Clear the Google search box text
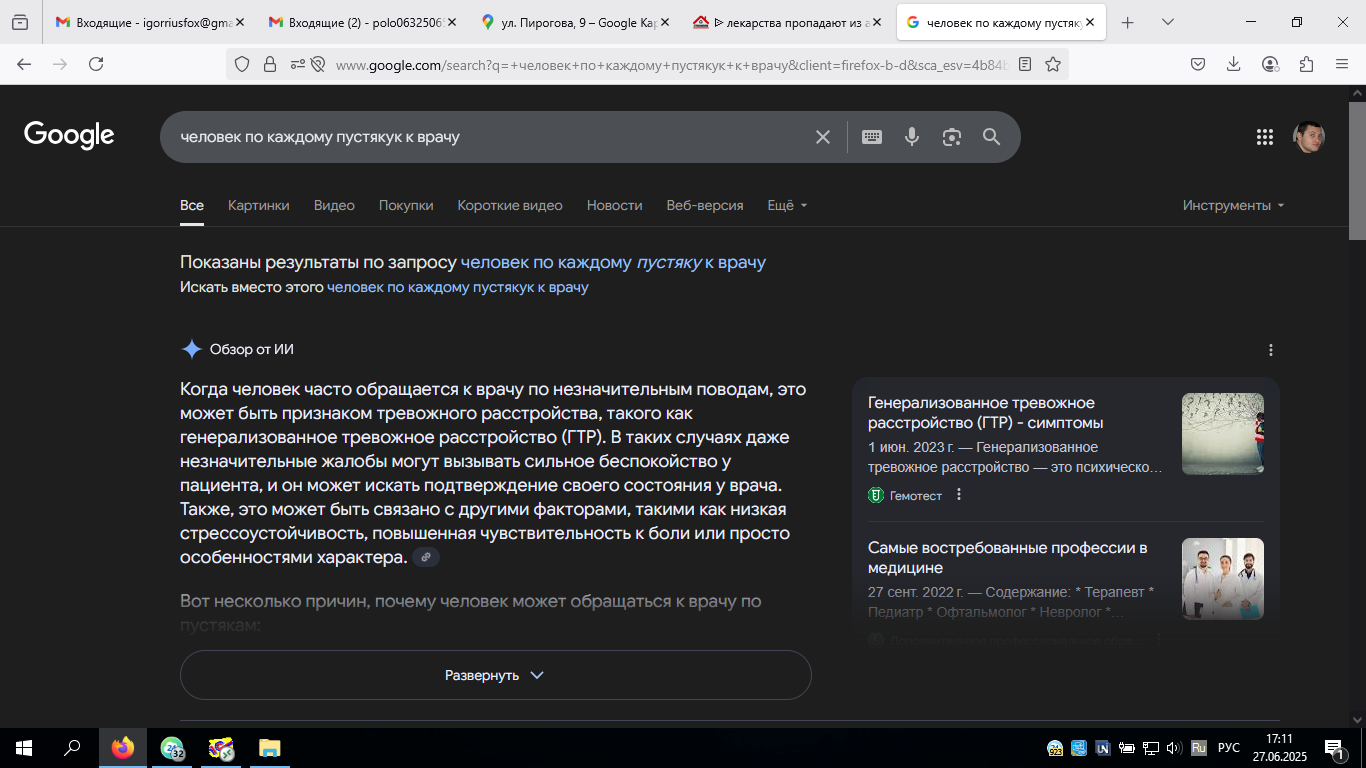This screenshot has width=1366, height=768. click(x=823, y=137)
